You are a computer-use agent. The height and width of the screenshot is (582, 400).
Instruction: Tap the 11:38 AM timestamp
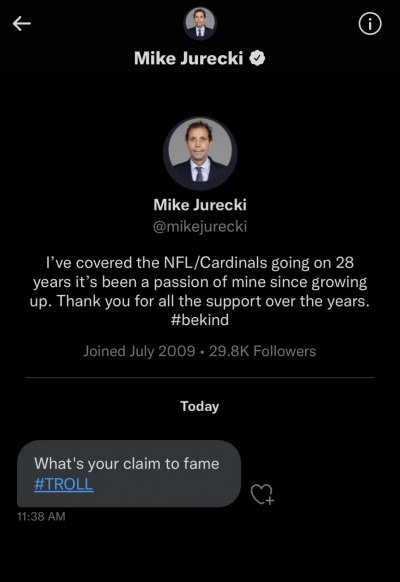click(41, 516)
